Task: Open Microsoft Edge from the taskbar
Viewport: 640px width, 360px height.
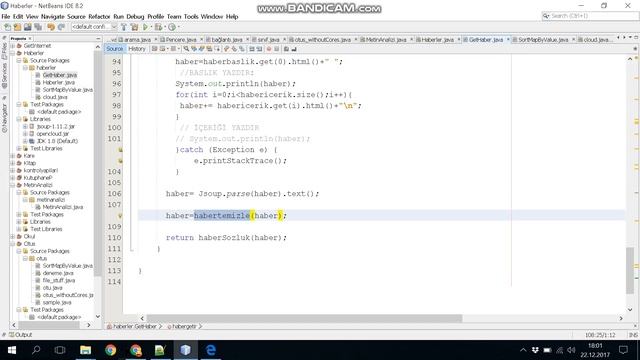Action: coord(211,350)
